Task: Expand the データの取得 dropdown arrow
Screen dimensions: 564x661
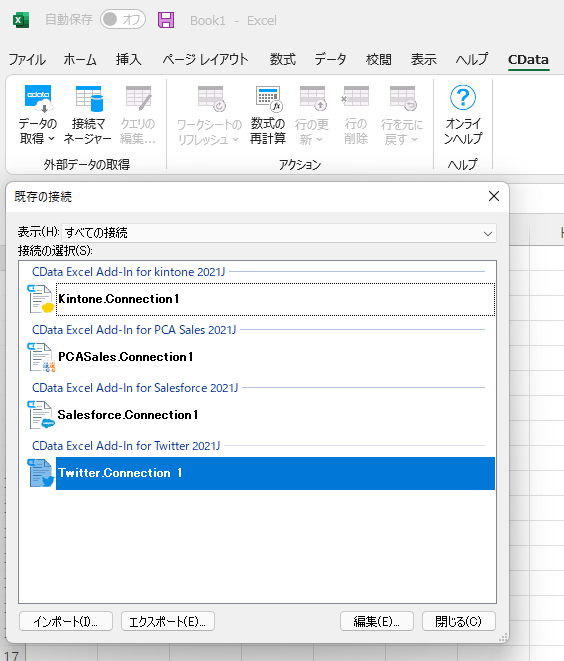Action: [x=51, y=139]
